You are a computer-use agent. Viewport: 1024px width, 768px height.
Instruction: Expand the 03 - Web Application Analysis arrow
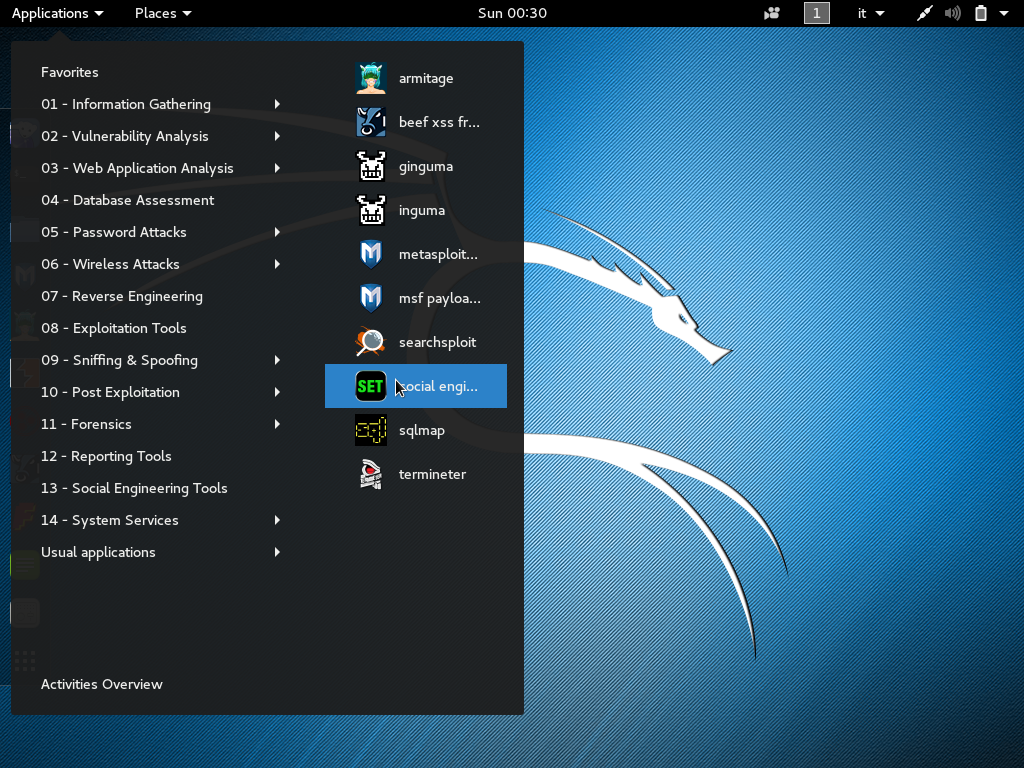click(278, 168)
